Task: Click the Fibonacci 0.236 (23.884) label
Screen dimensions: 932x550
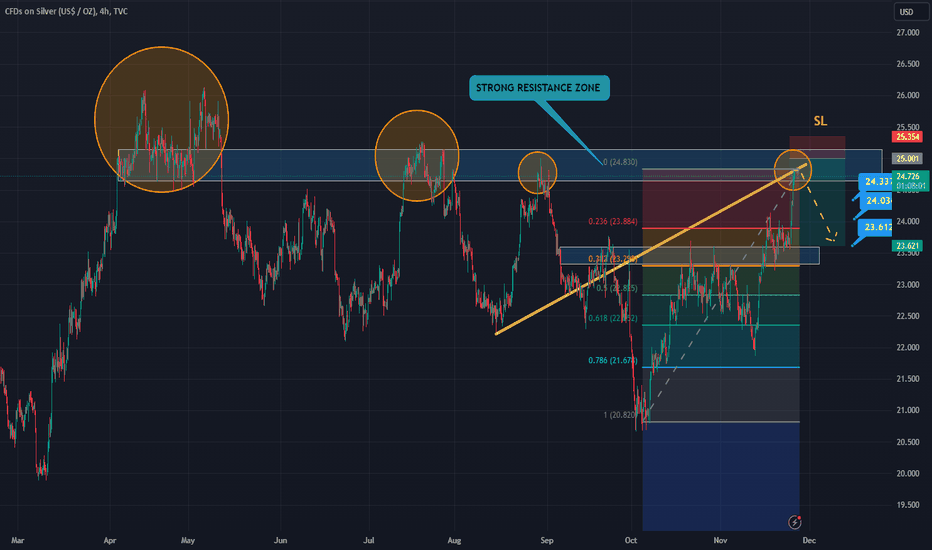Action: (613, 222)
